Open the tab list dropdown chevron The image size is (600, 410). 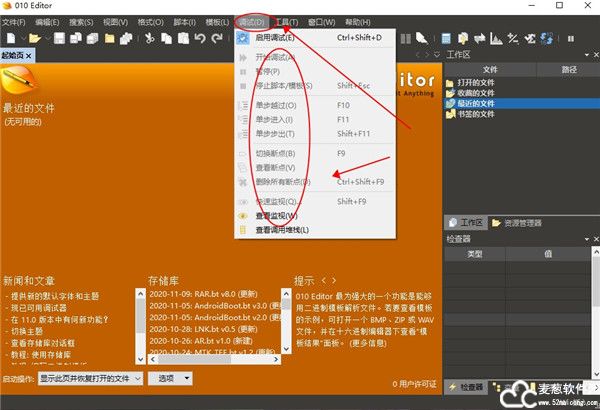pos(437,55)
